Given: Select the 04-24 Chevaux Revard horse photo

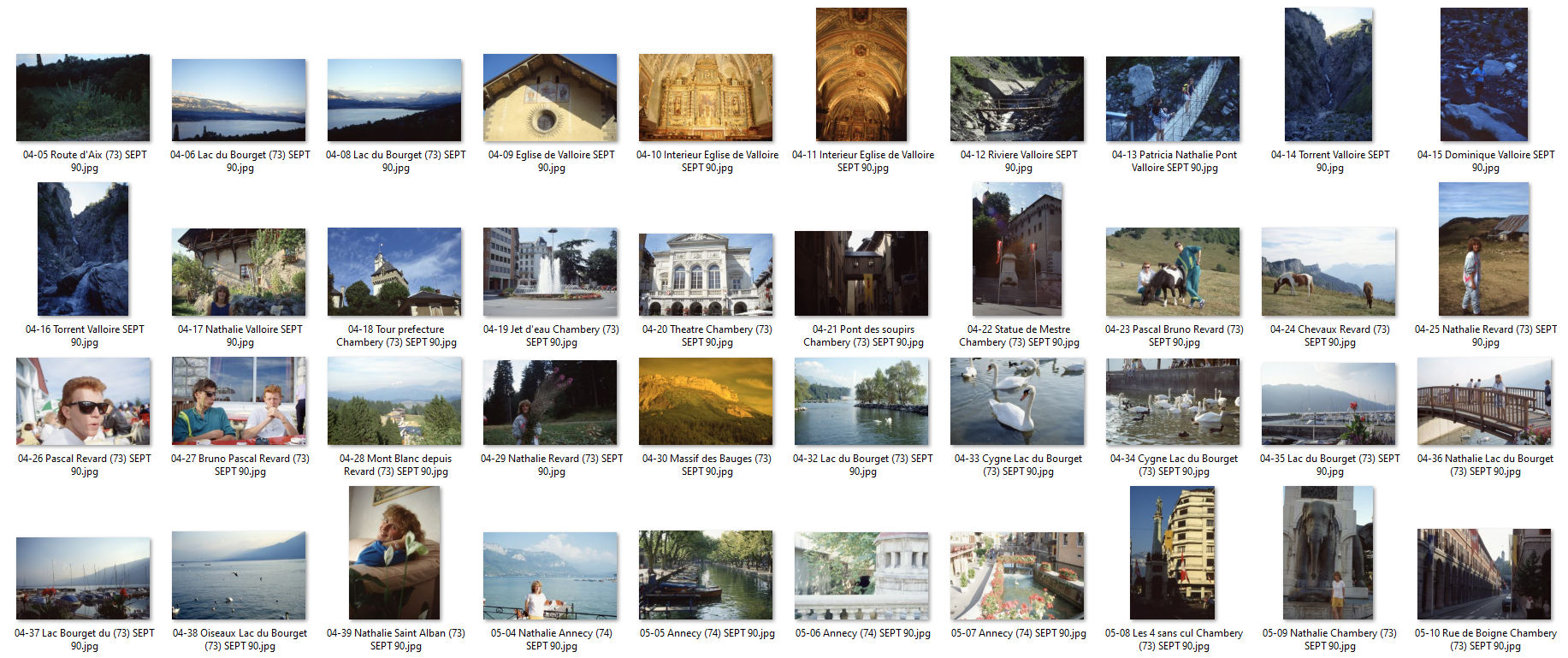Looking at the screenshot, I should (x=1328, y=272).
